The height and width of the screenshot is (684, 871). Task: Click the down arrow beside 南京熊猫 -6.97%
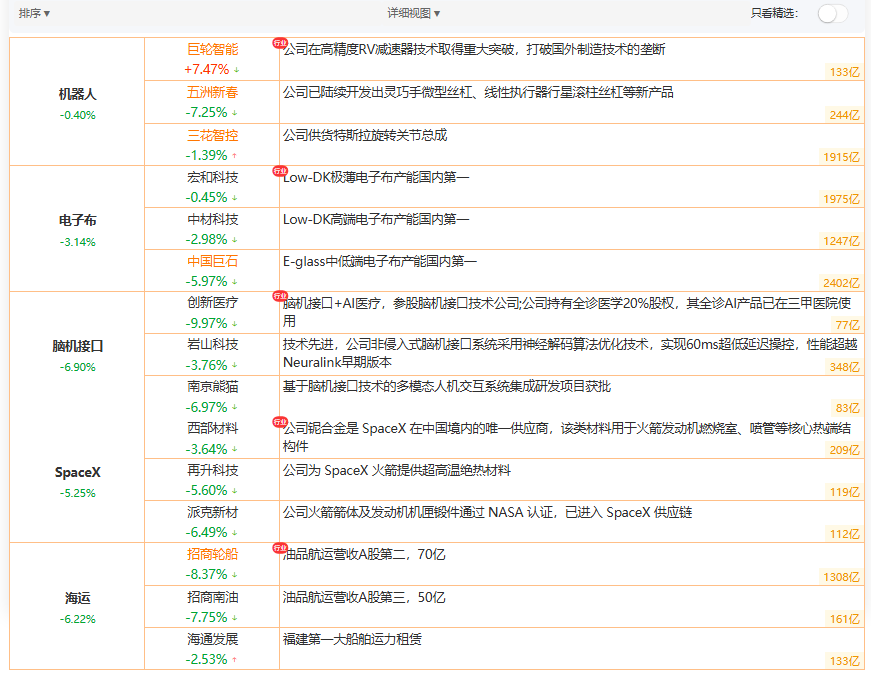tap(235, 407)
